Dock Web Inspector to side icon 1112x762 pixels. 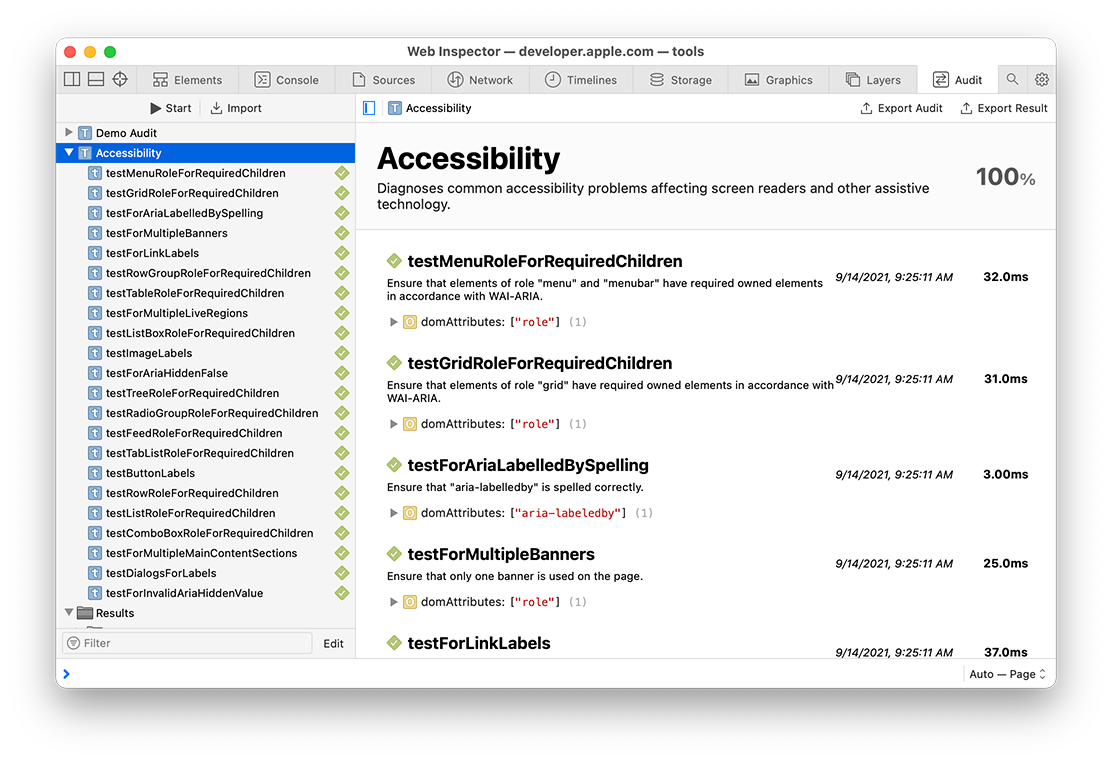coord(72,80)
